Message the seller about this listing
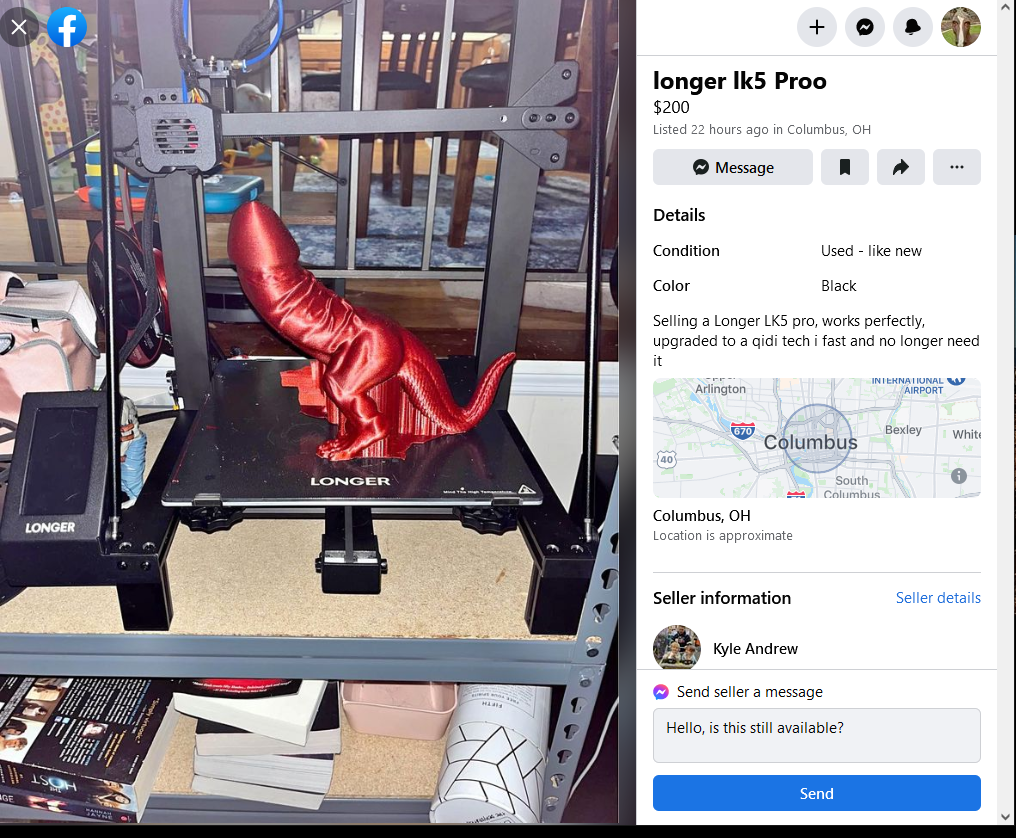This screenshot has width=1016, height=838. (732, 167)
